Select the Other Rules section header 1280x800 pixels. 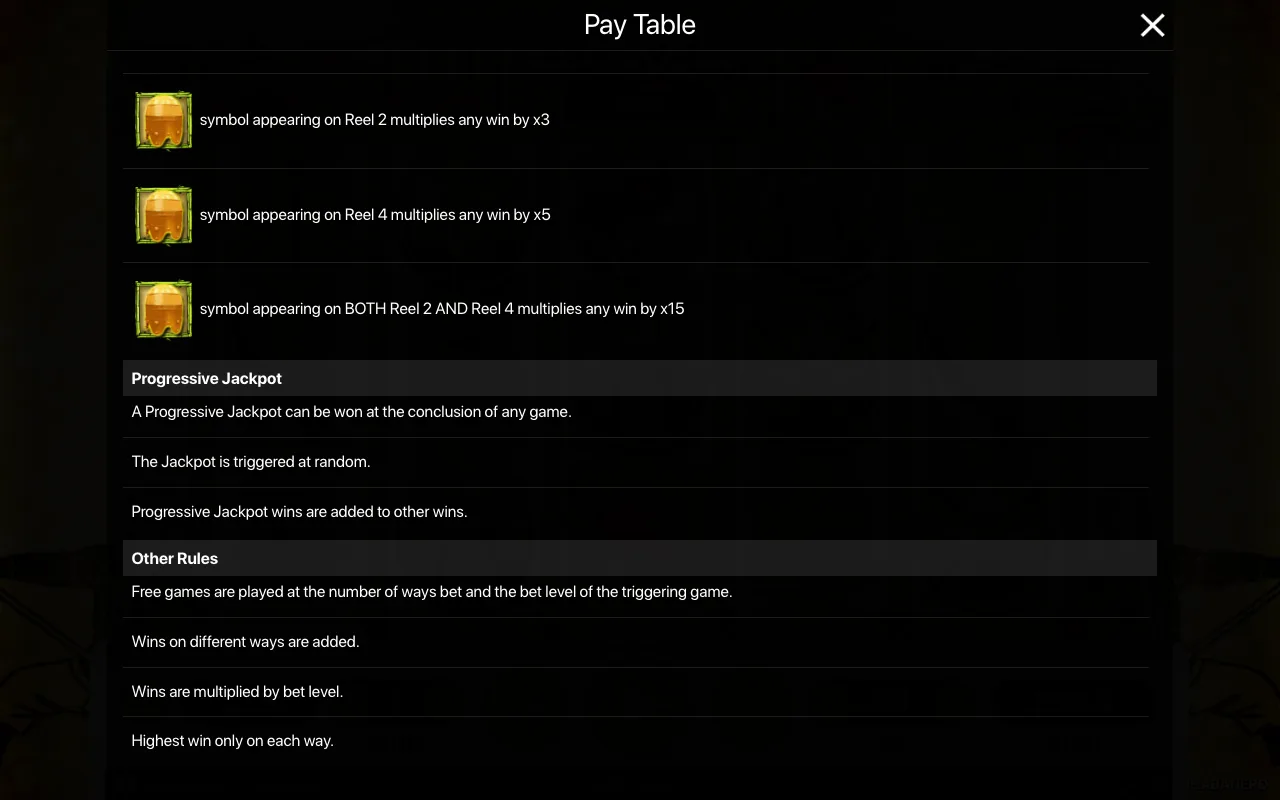point(640,558)
